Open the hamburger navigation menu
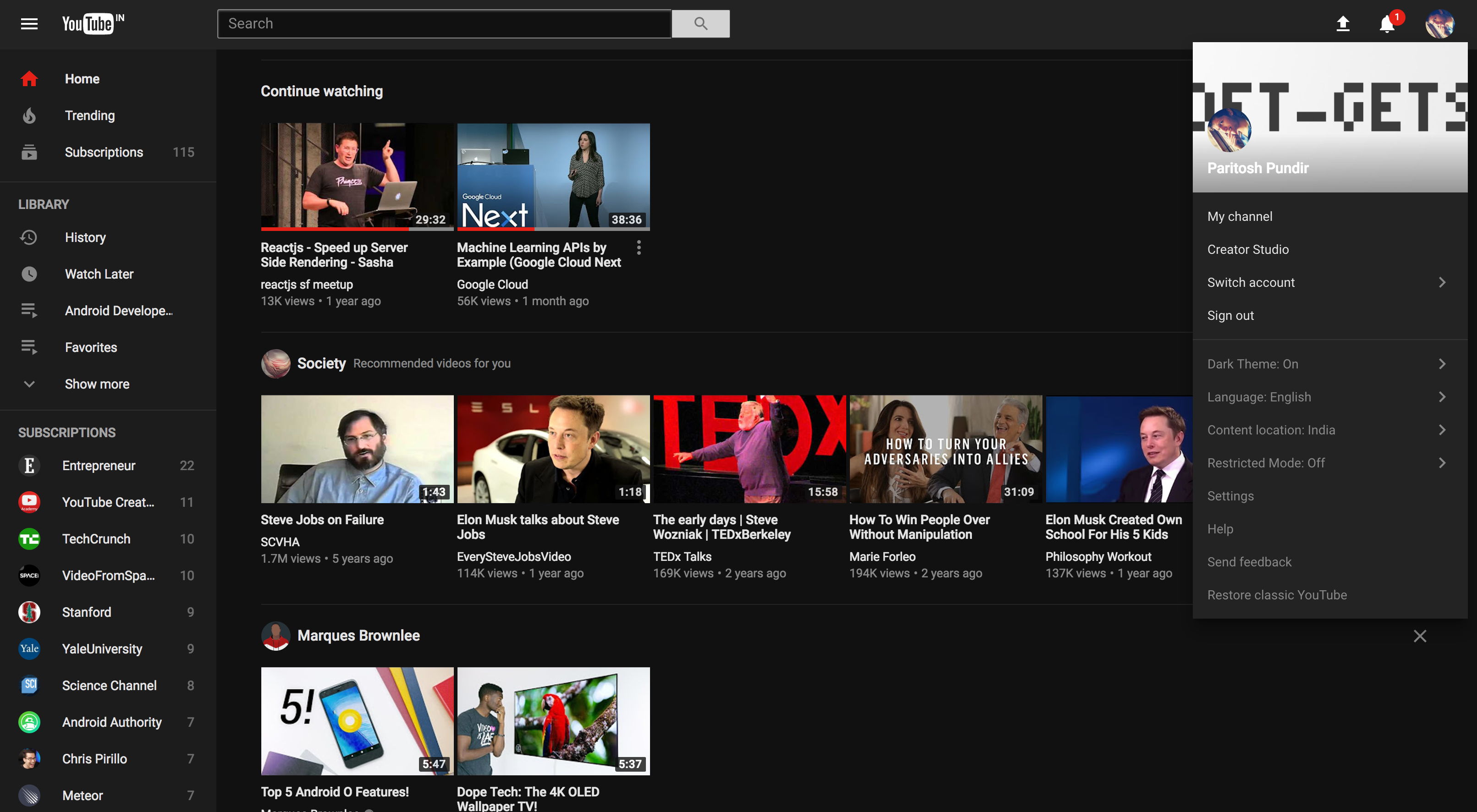 point(29,23)
